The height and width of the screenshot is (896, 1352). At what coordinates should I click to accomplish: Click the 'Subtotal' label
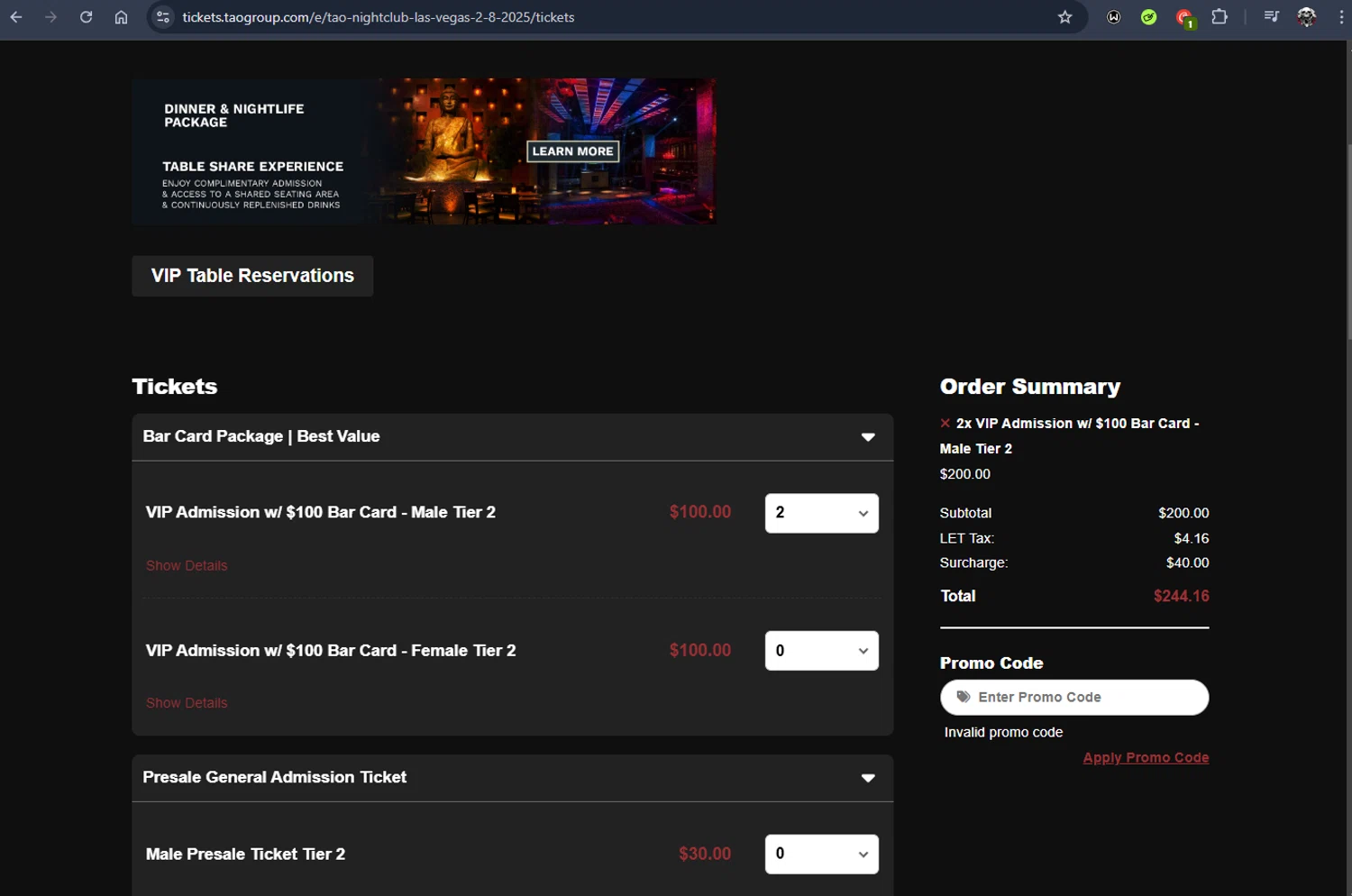[x=965, y=513]
